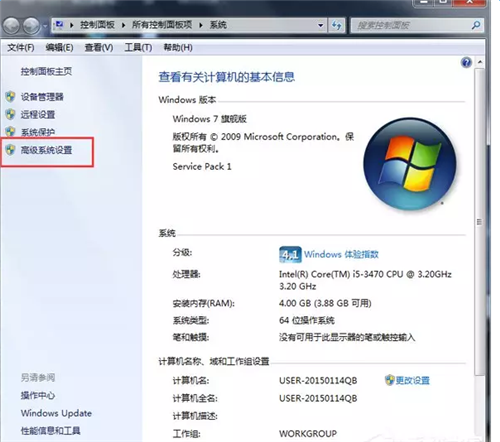The width and height of the screenshot is (500, 442).
Task: Click 所有控制面板项 breadcrumb in address bar
Action: 162,25
